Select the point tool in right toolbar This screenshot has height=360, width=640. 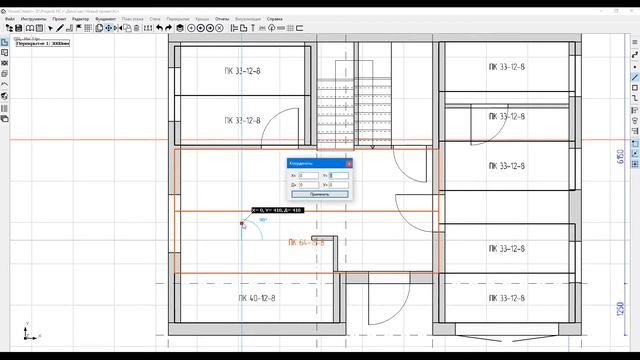[635, 67]
